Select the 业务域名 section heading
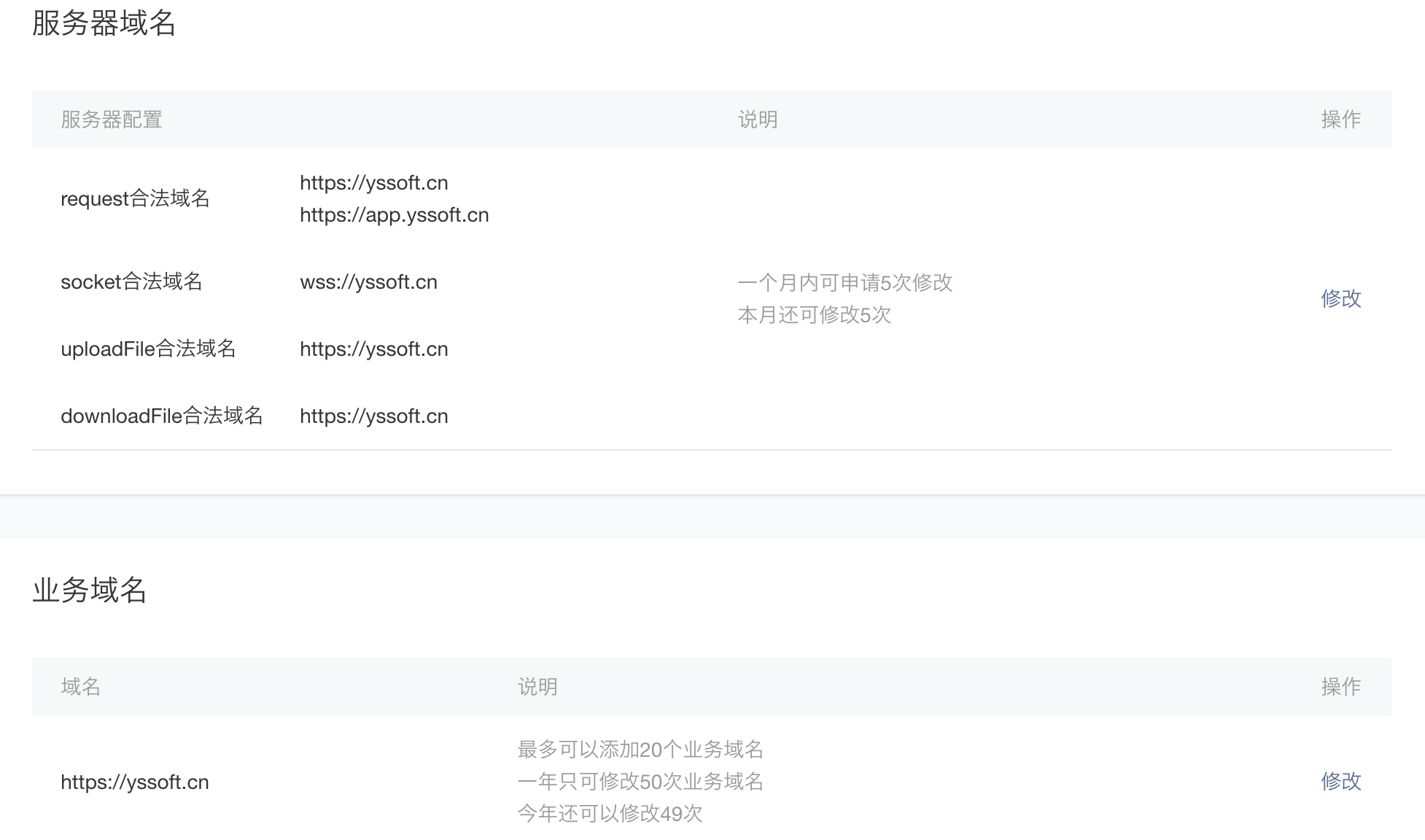 (x=90, y=589)
